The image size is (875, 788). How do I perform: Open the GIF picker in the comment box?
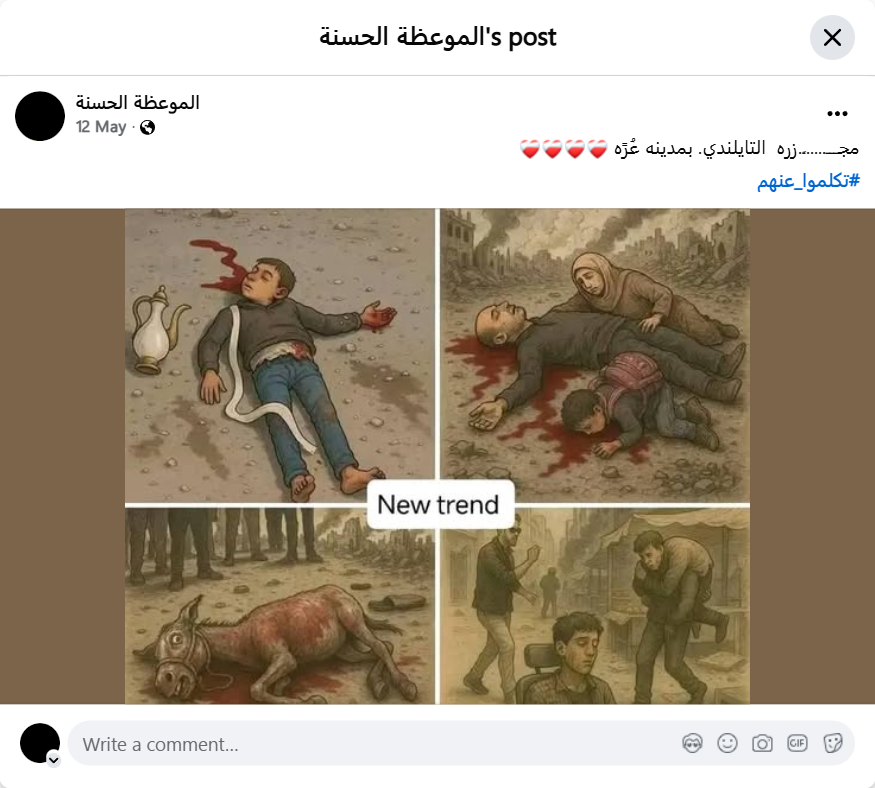click(797, 743)
